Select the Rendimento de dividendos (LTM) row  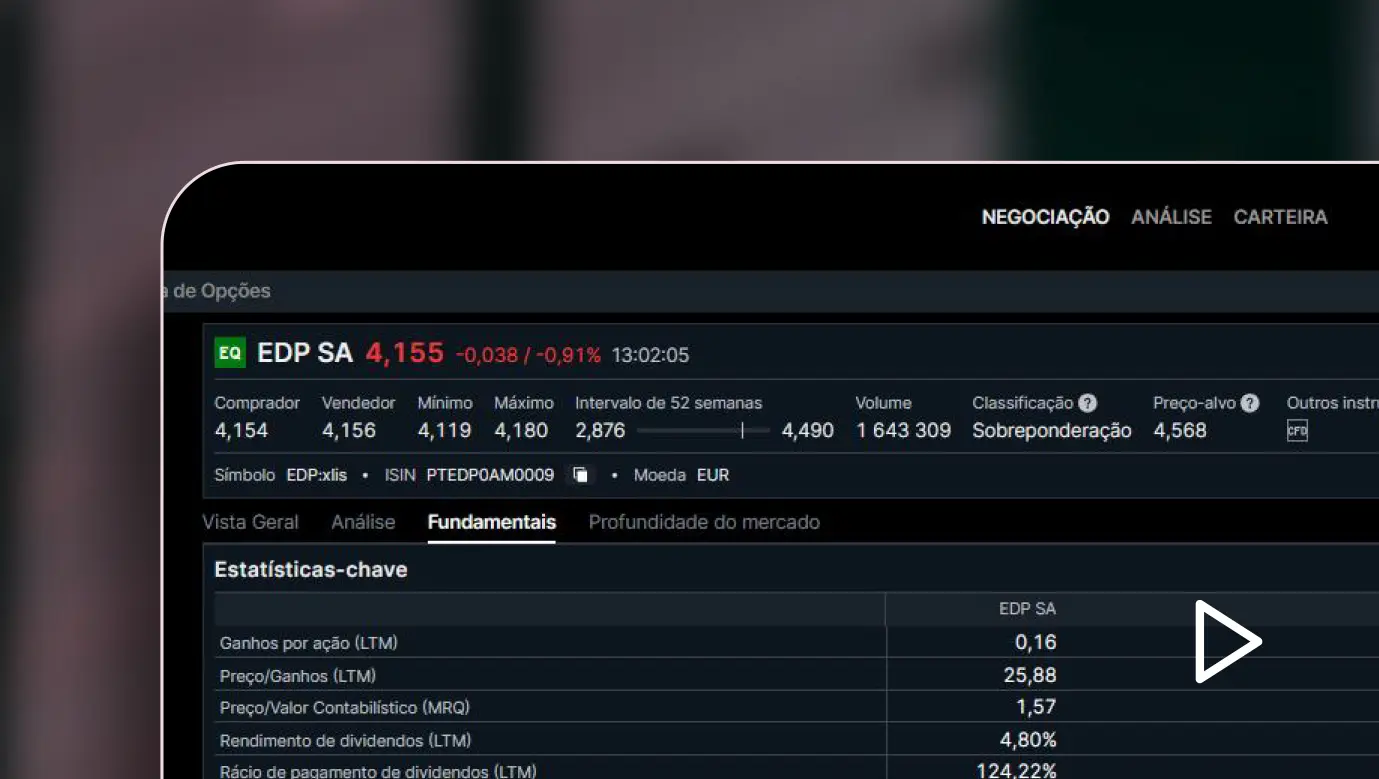796,740
